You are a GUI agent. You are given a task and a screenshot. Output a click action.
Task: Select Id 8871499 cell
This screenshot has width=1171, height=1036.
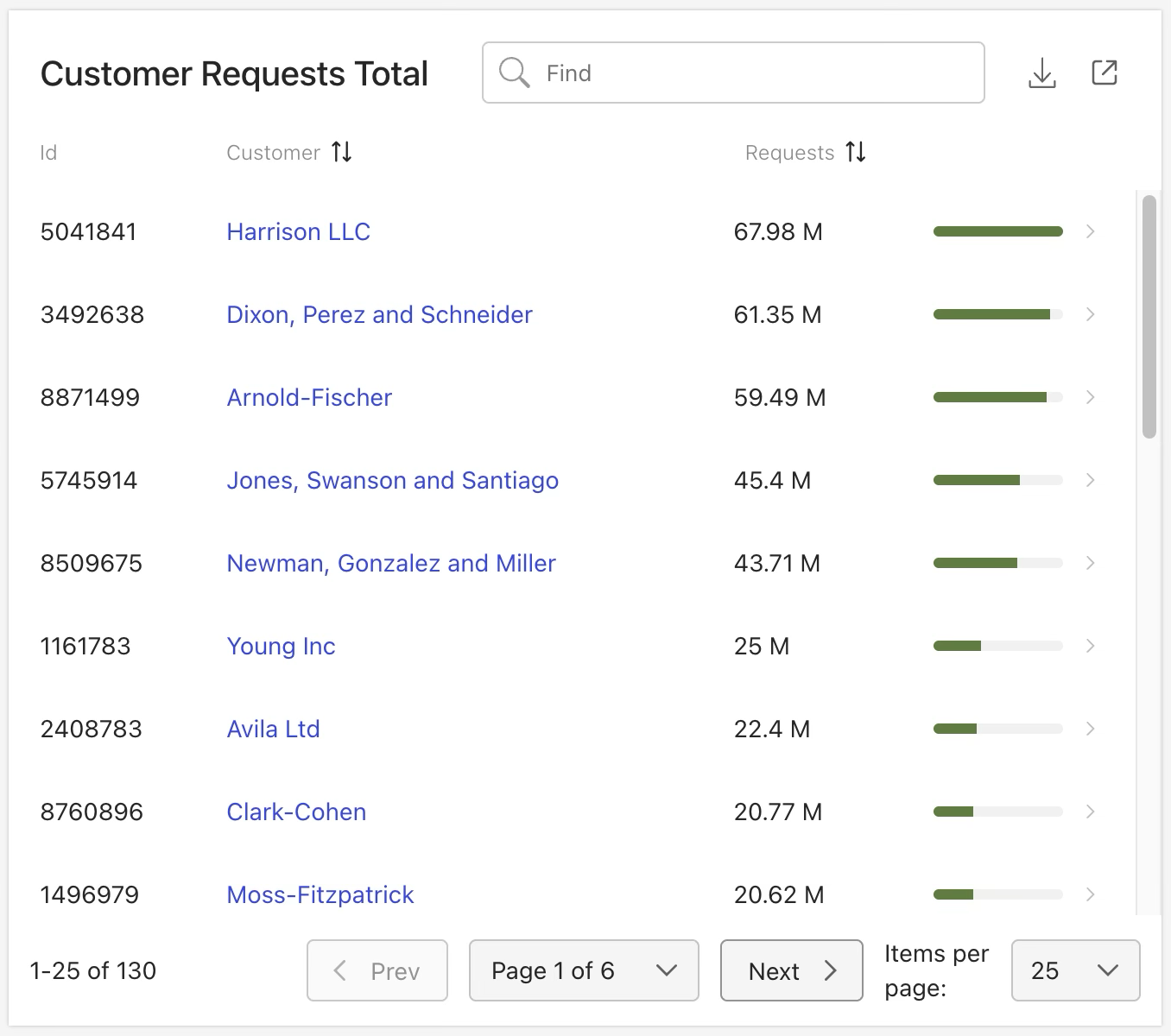[90, 397]
